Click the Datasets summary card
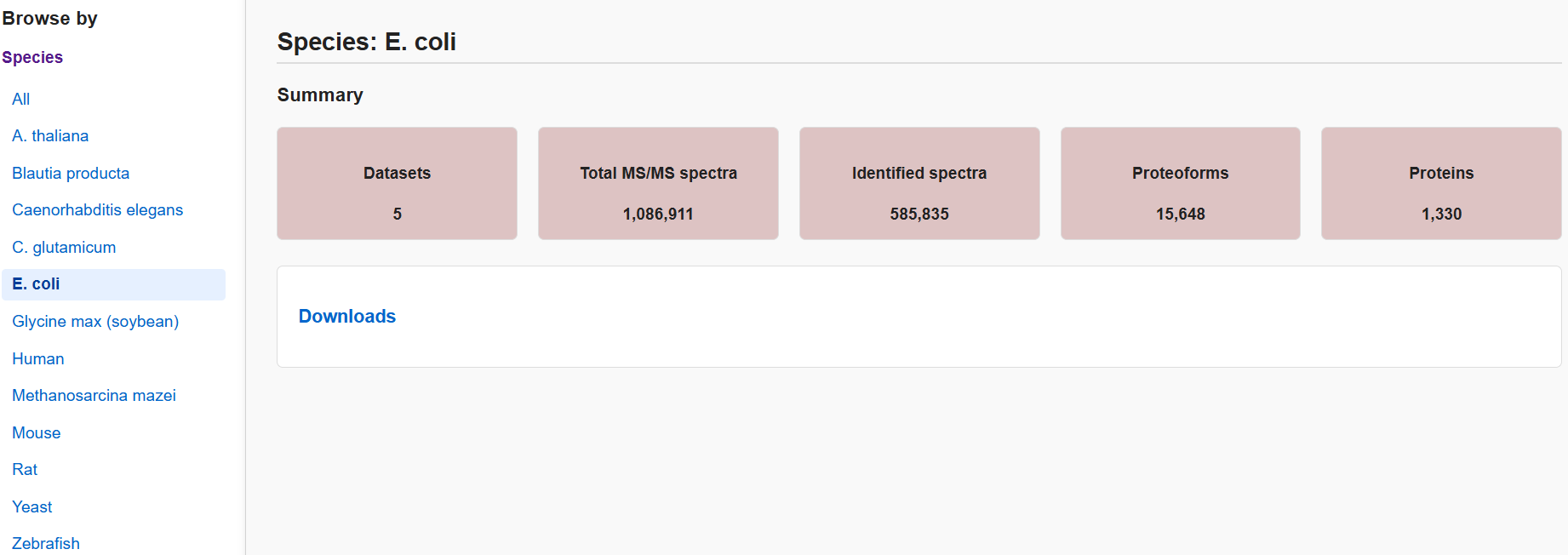The image size is (1568, 555). coord(397,184)
